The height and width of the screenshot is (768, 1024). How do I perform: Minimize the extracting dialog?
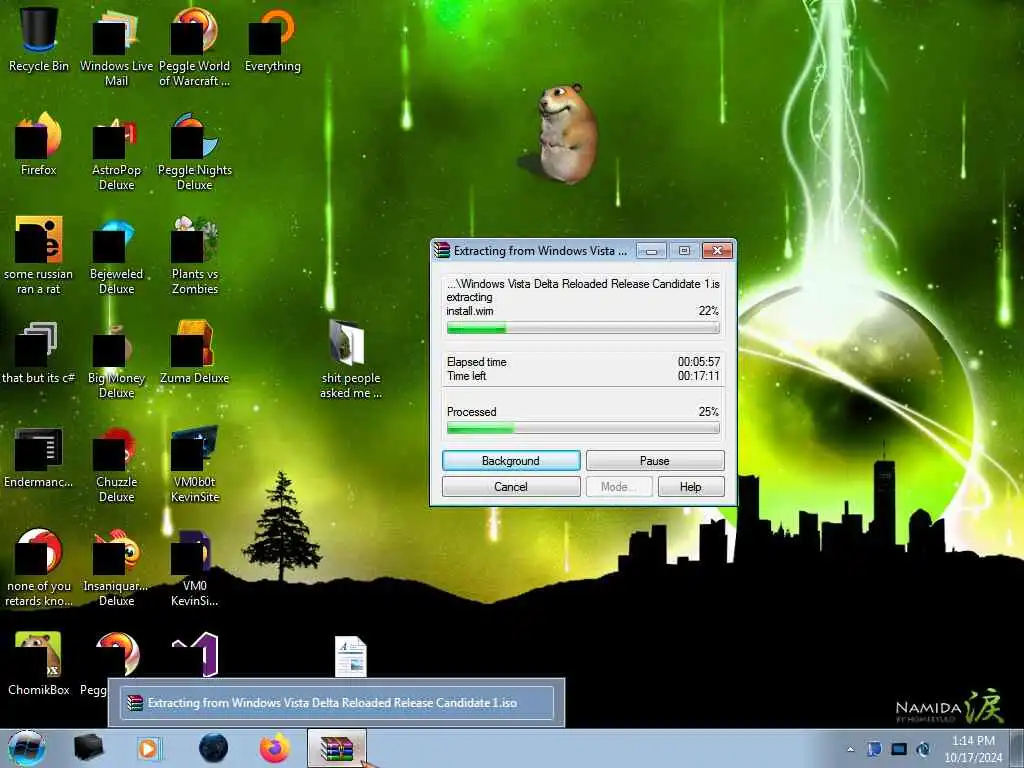pos(650,251)
